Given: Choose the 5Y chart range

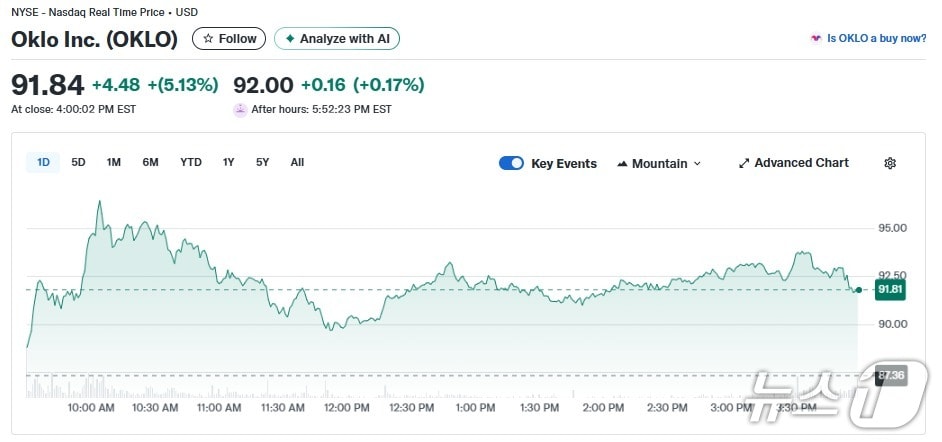Looking at the screenshot, I should pos(262,162).
